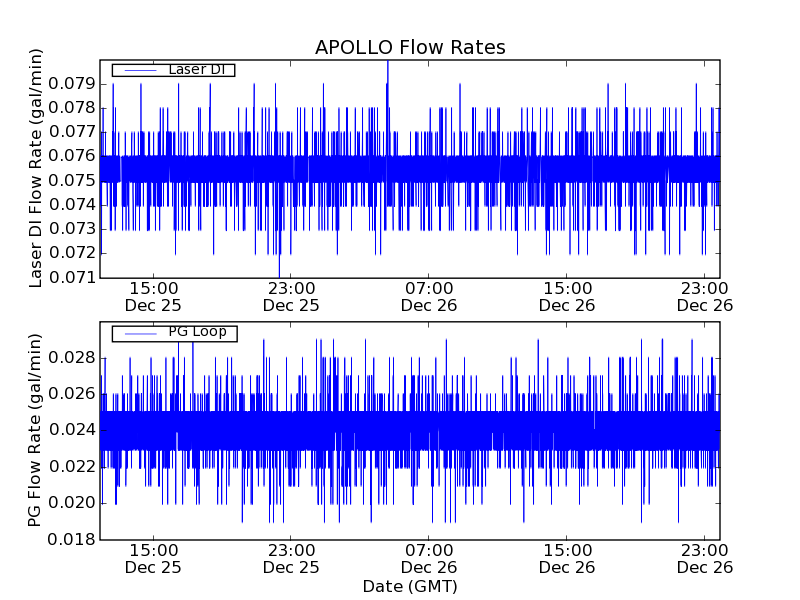Click '15:00 Dec 26' tick under PG Loop plot
The height and width of the screenshot is (600, 800).
coord(567,559)
